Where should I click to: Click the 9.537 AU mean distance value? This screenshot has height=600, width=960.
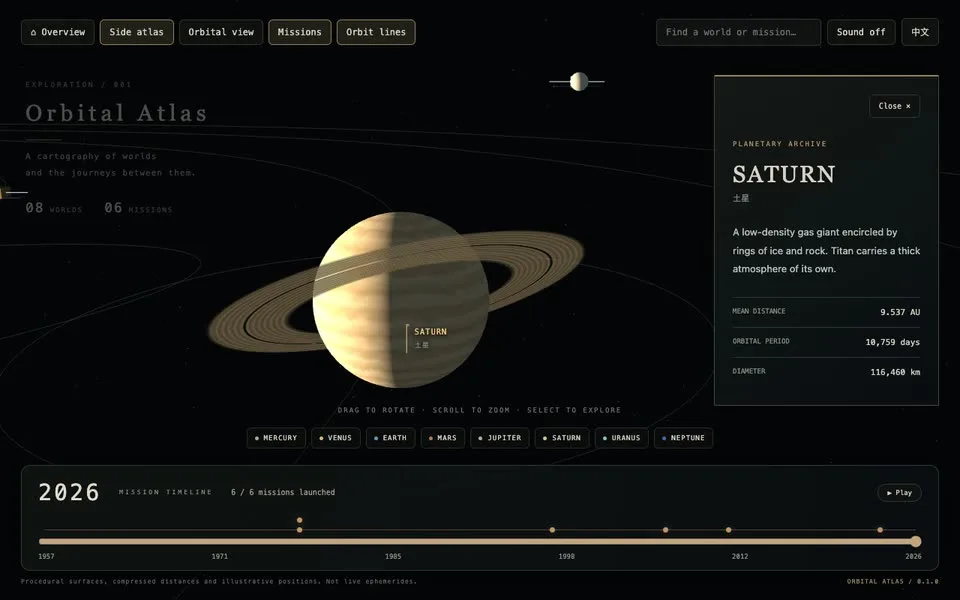point(900,312)
